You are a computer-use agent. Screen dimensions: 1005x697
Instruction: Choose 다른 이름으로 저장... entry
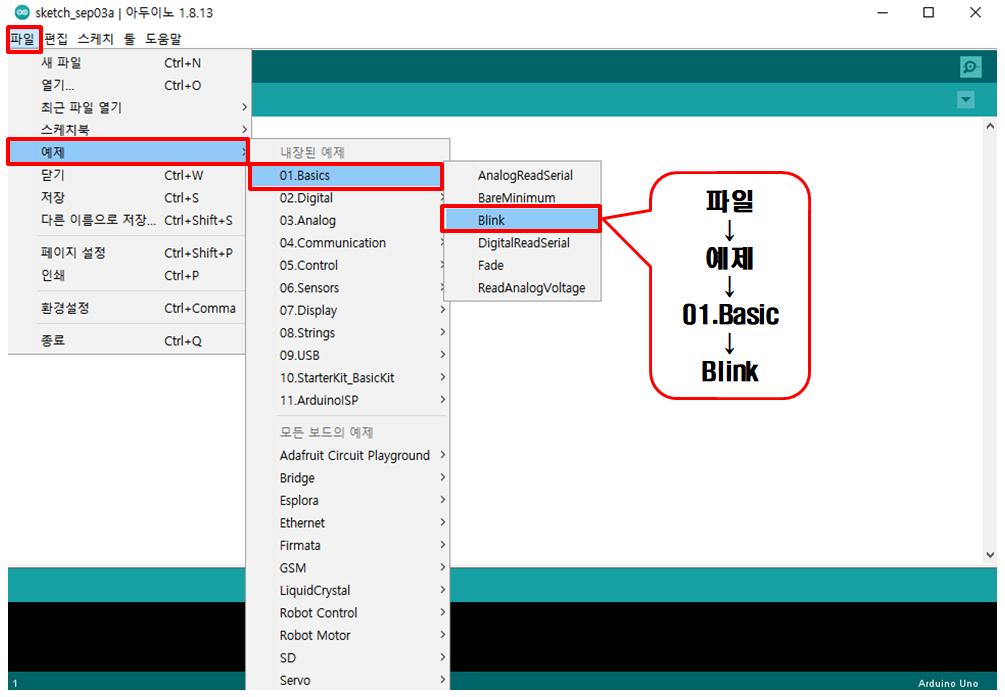click(x=128, y=220)
